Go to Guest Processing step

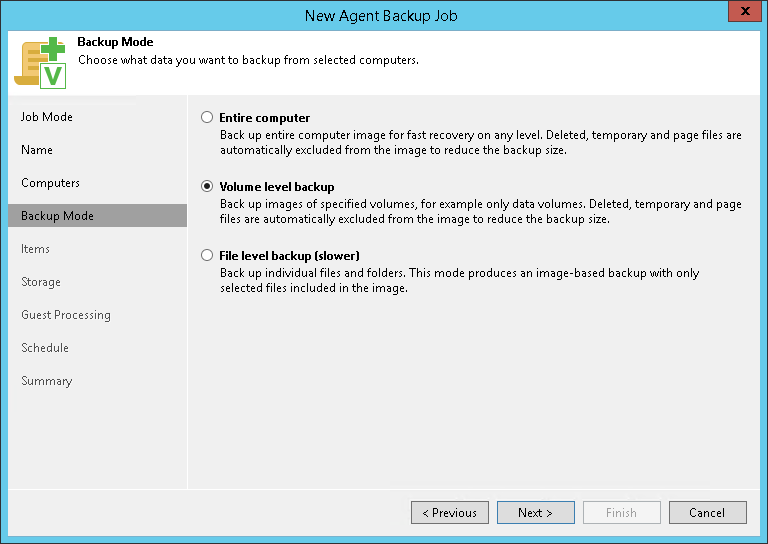[x=66, y=315]
